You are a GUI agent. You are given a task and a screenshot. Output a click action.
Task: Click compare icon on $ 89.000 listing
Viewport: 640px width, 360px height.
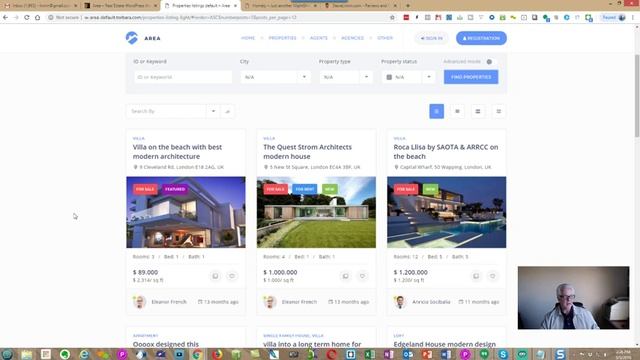215,276
